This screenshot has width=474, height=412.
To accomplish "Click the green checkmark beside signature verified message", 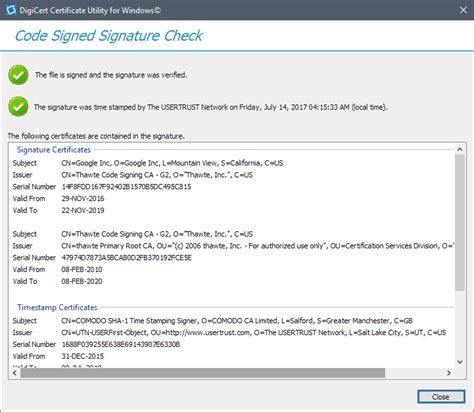I will click(18, 75).
